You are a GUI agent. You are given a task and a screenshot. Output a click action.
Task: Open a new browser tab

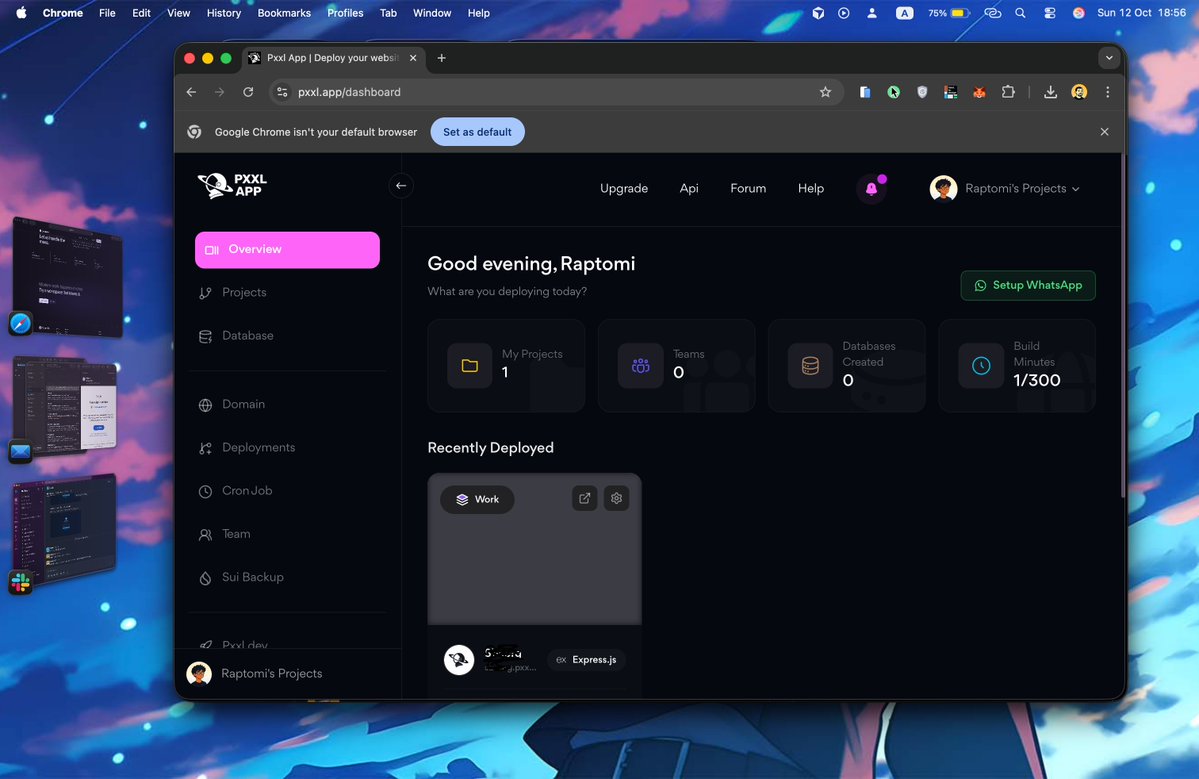tap(441, 58)
